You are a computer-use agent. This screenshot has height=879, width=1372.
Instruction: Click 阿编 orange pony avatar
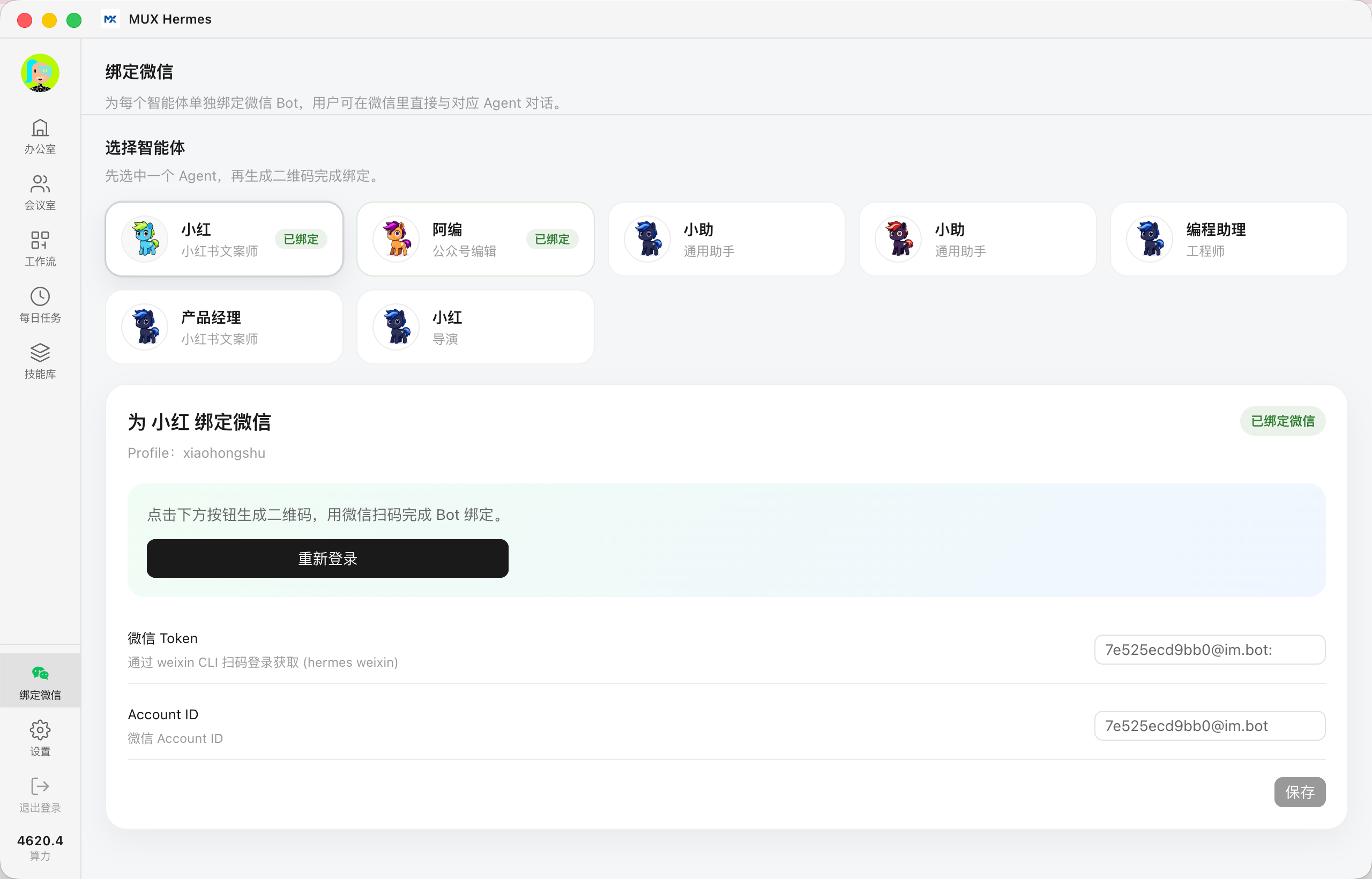point(396,239)
